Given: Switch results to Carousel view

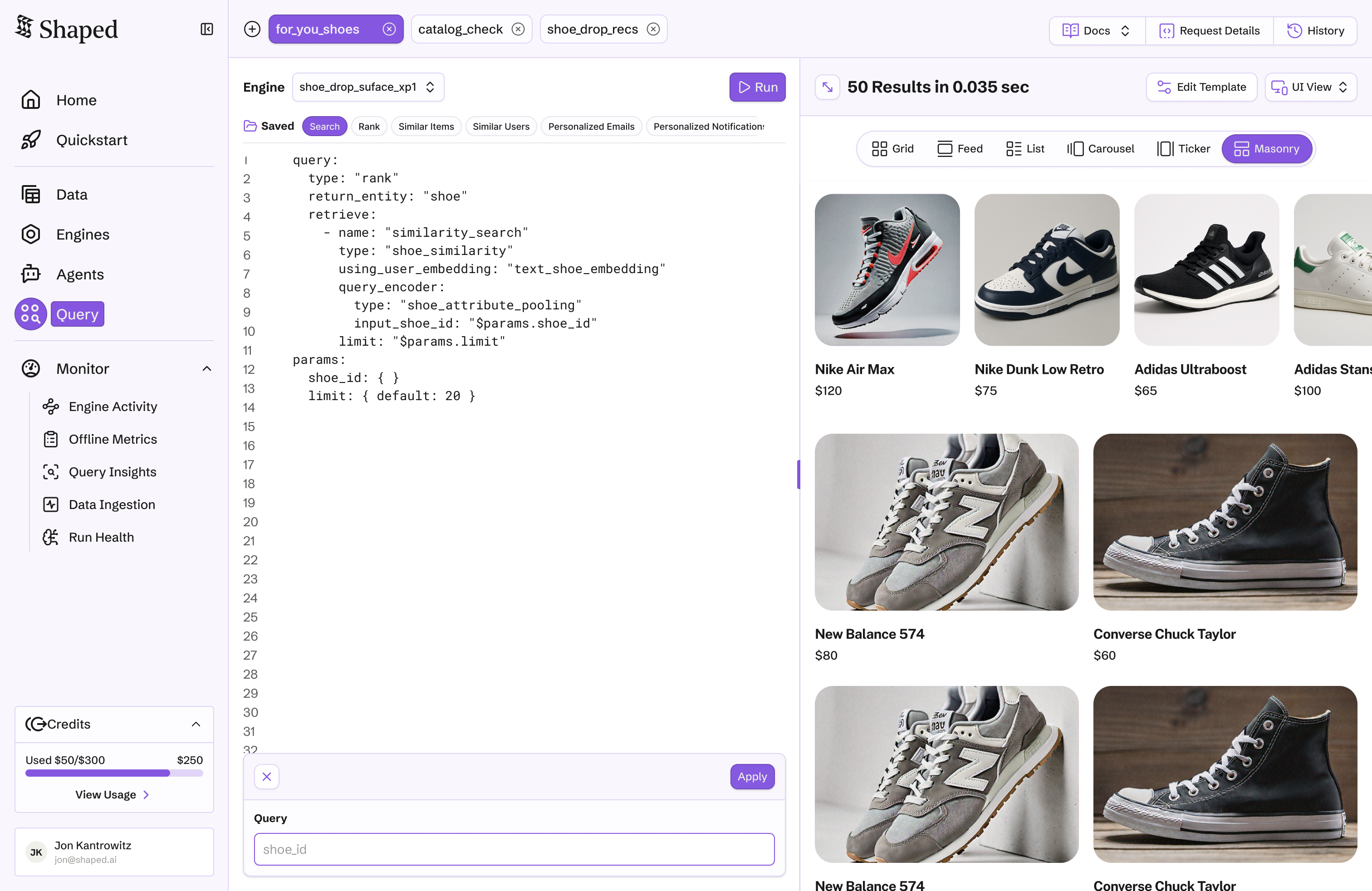Looking at the screenshot, I should [1100, 149].
